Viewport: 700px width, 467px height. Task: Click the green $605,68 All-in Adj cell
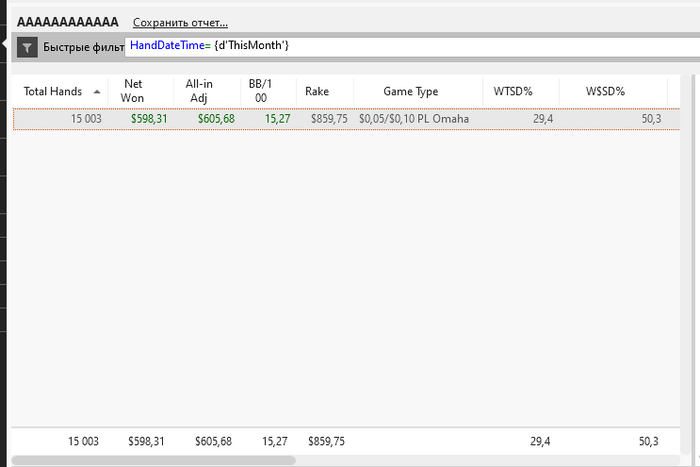pos(216,119)
